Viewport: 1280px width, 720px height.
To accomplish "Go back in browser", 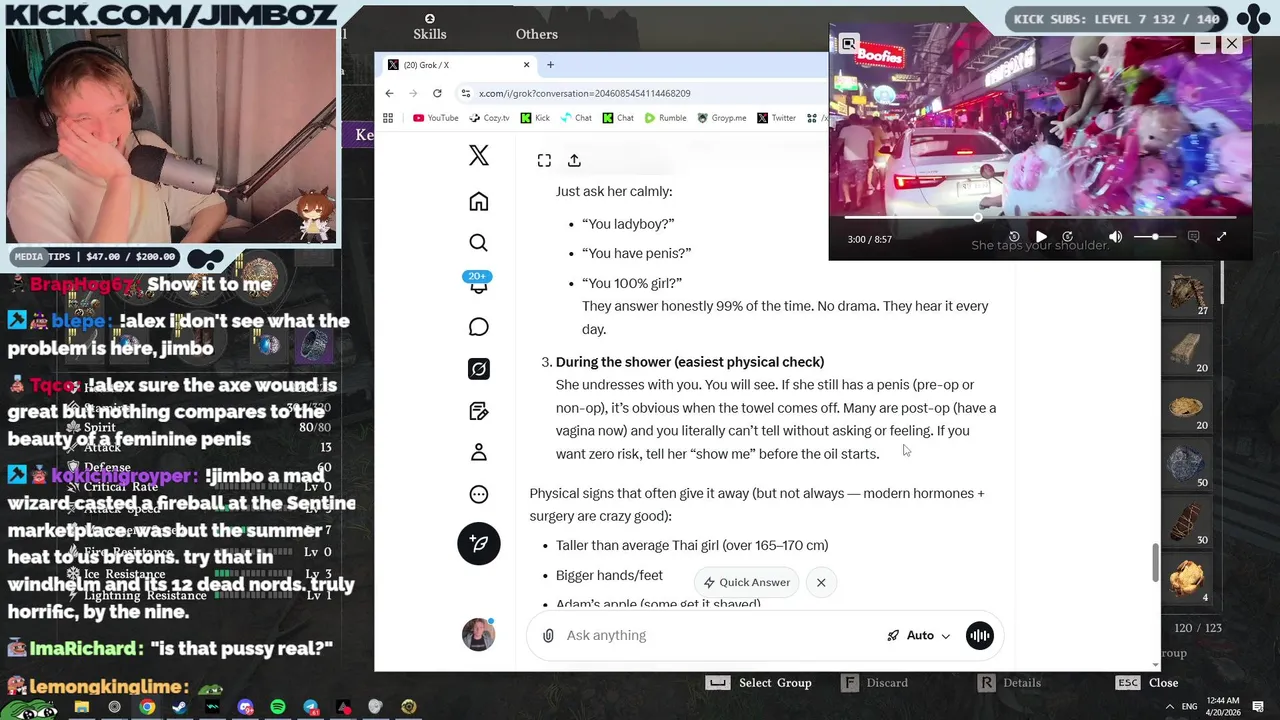I will [389, 93].
